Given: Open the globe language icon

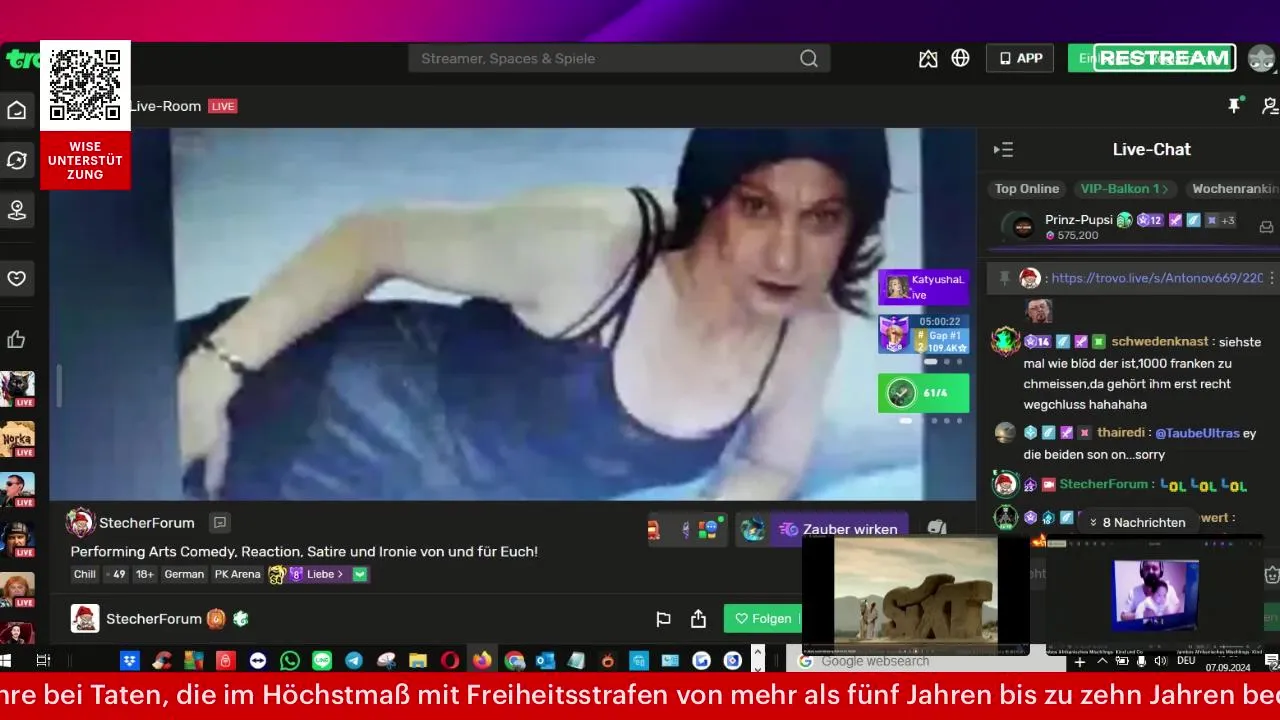Looking at the screenshot, I should point(960,58).
